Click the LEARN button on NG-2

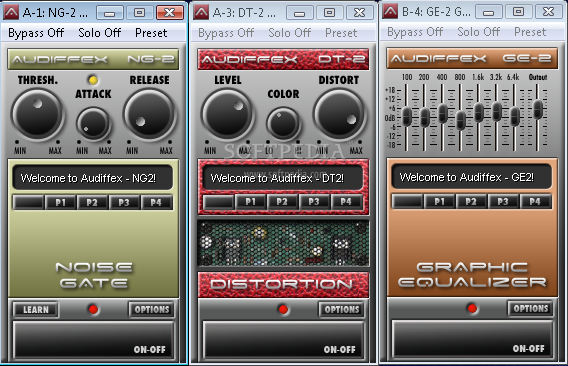click(x=36, y=309)
